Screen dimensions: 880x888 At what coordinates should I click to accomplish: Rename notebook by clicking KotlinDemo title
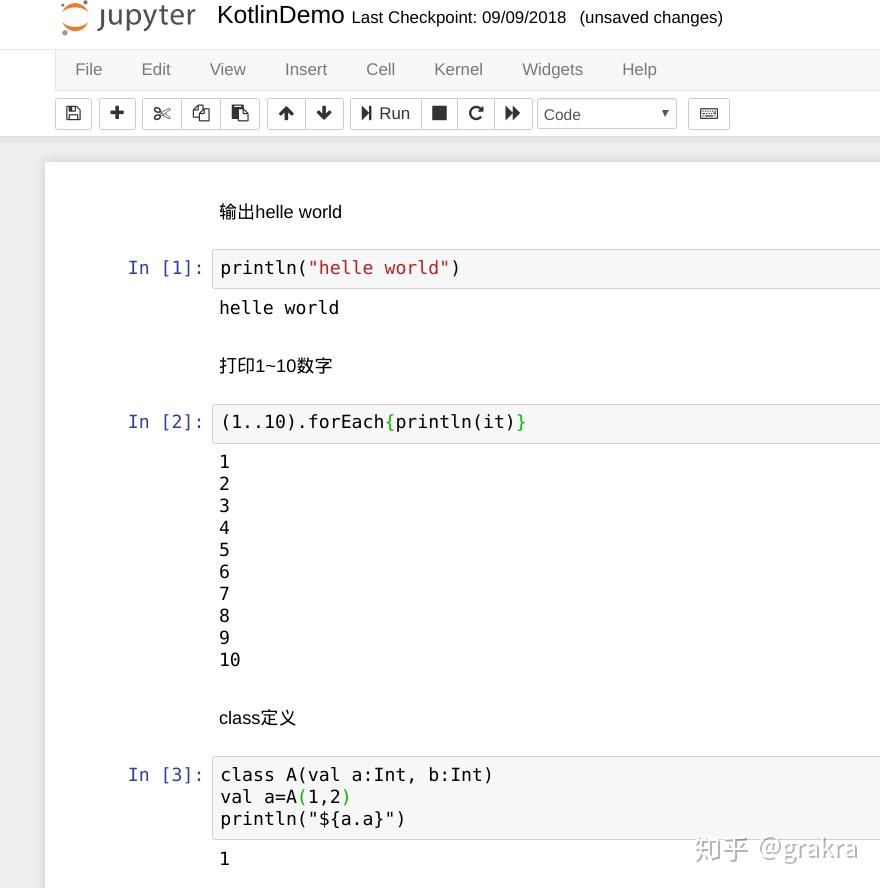(280, 16)
